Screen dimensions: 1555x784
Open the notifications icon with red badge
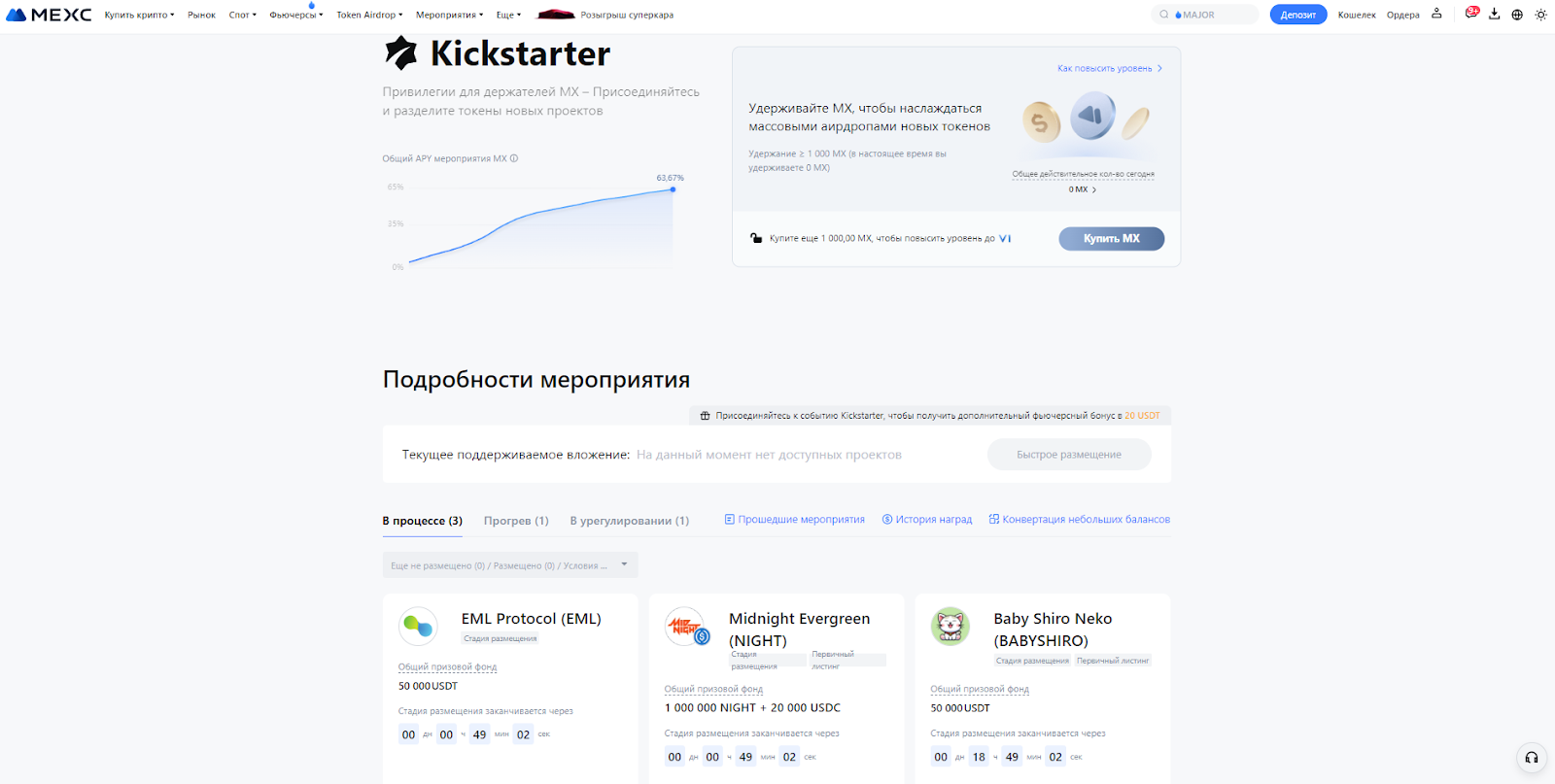(1471, 13)
